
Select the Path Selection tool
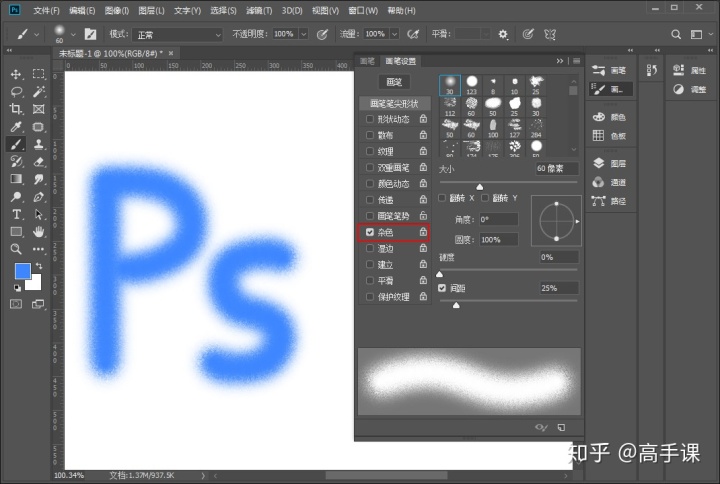tap(39, 214)
